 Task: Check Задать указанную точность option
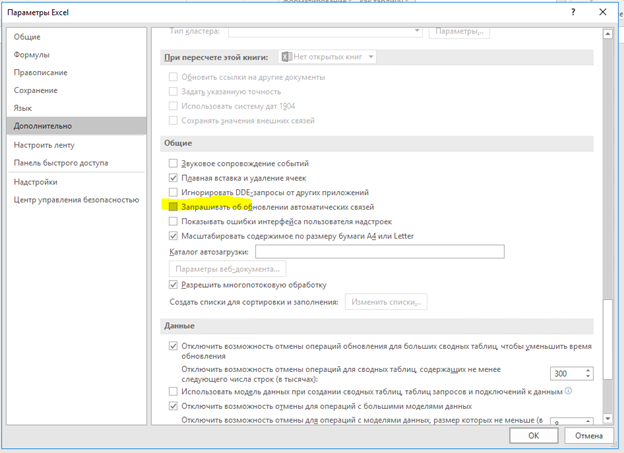tap(173, 92)
